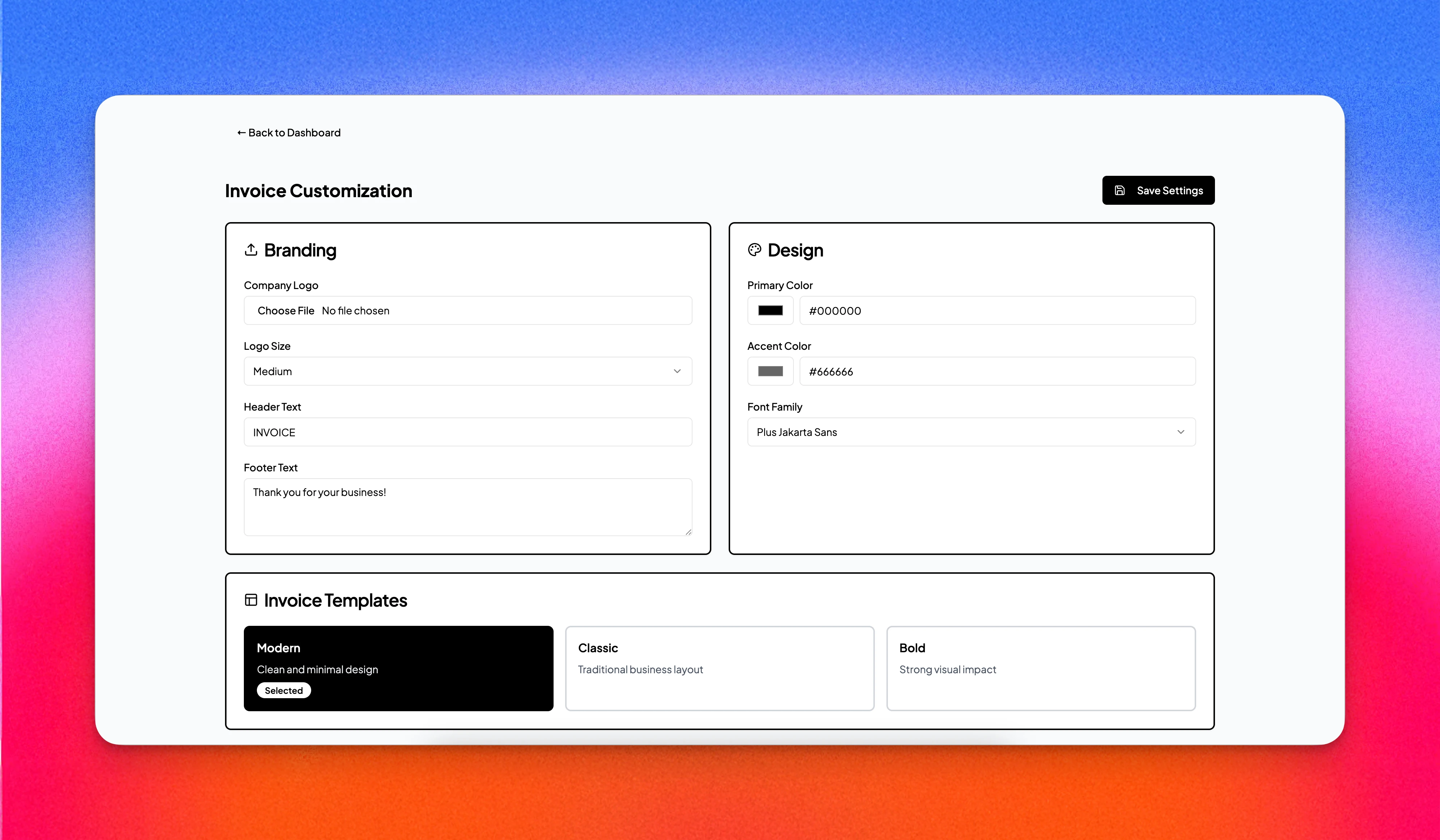
Task: Edit the Primary Color hex field #000000
Action: tap(997, 311)
